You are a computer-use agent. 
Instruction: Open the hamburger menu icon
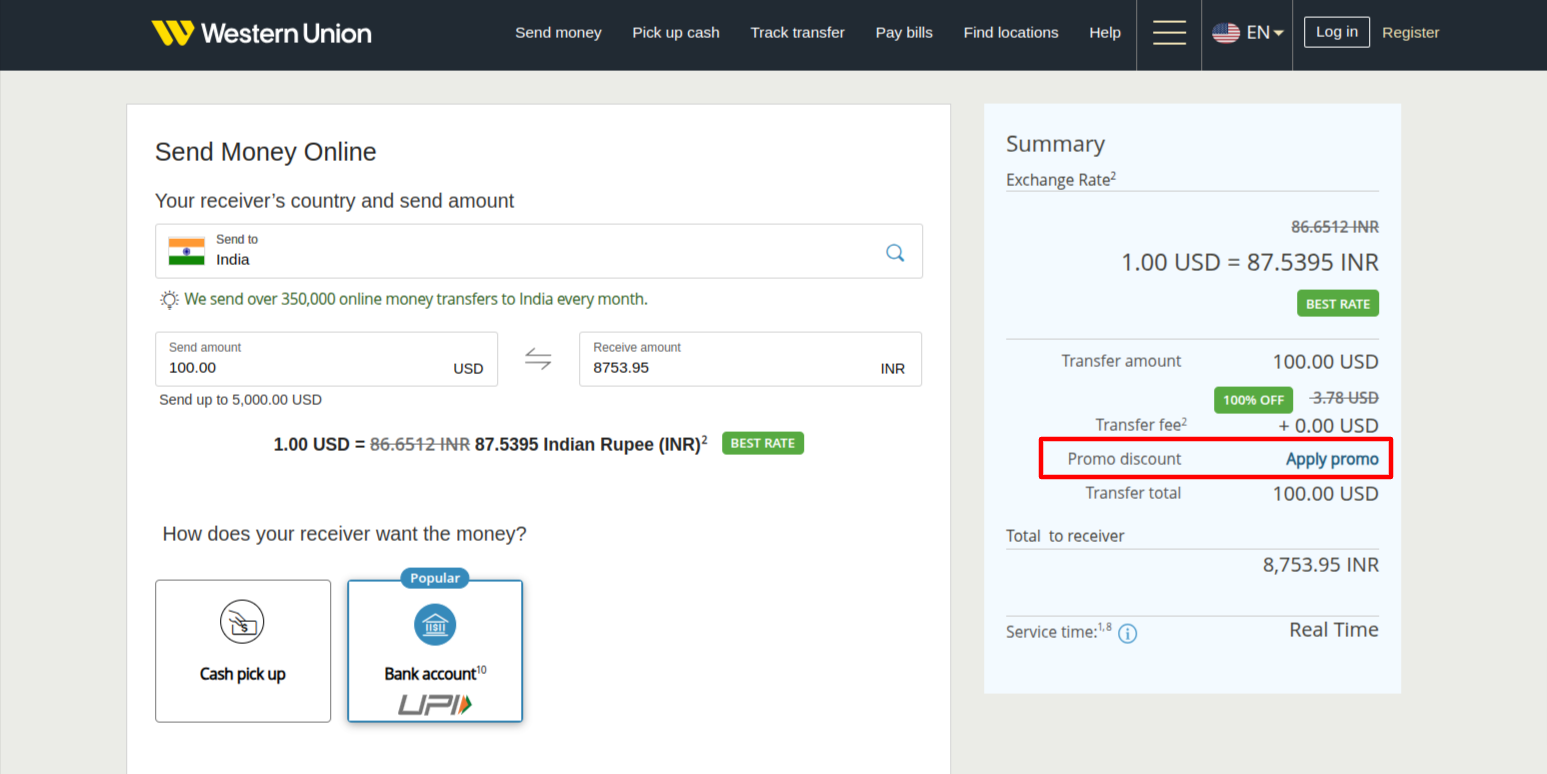coord(1169,32)
